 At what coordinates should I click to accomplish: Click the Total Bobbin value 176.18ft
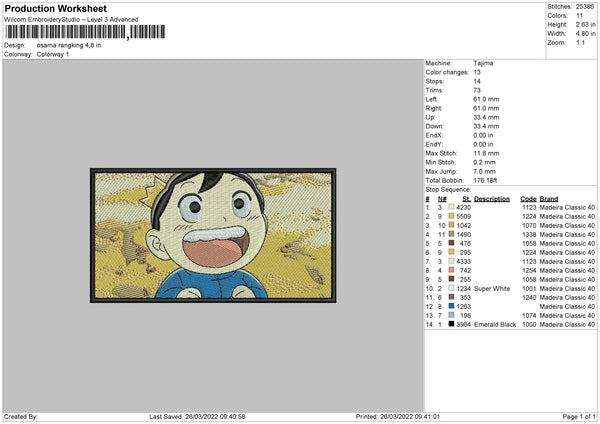(x=485, y=180)
